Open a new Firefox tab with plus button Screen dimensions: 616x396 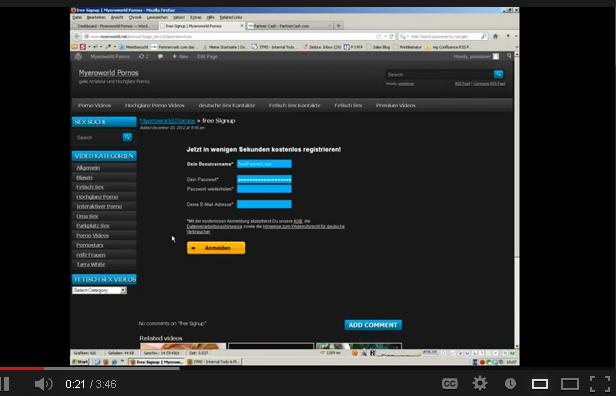coord(339,26)
